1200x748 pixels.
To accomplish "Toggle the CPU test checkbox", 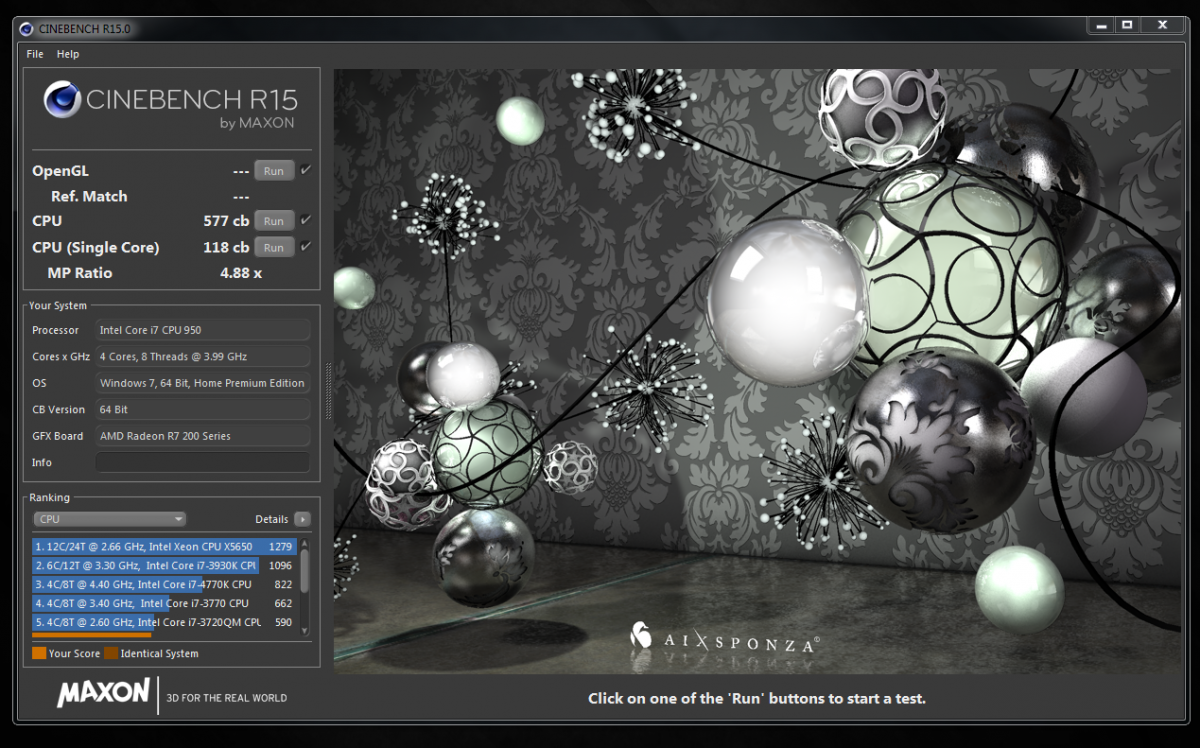I will tap(306, 220).
